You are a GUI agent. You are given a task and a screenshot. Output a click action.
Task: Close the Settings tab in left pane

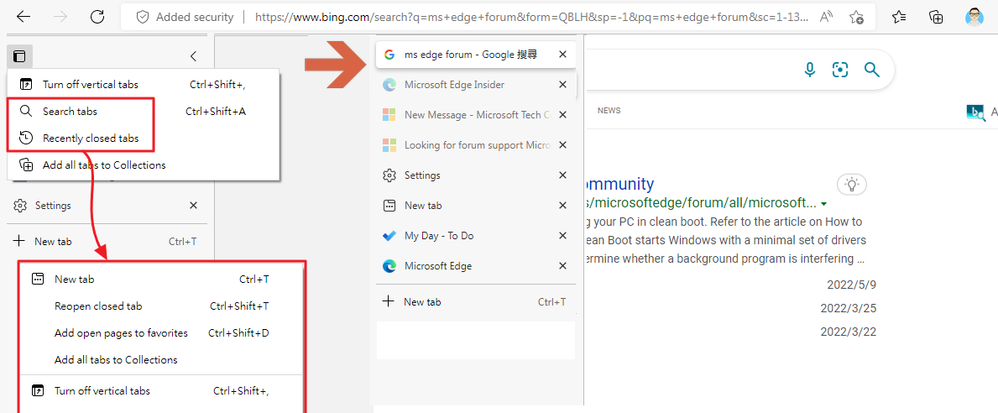pos(193,206)
